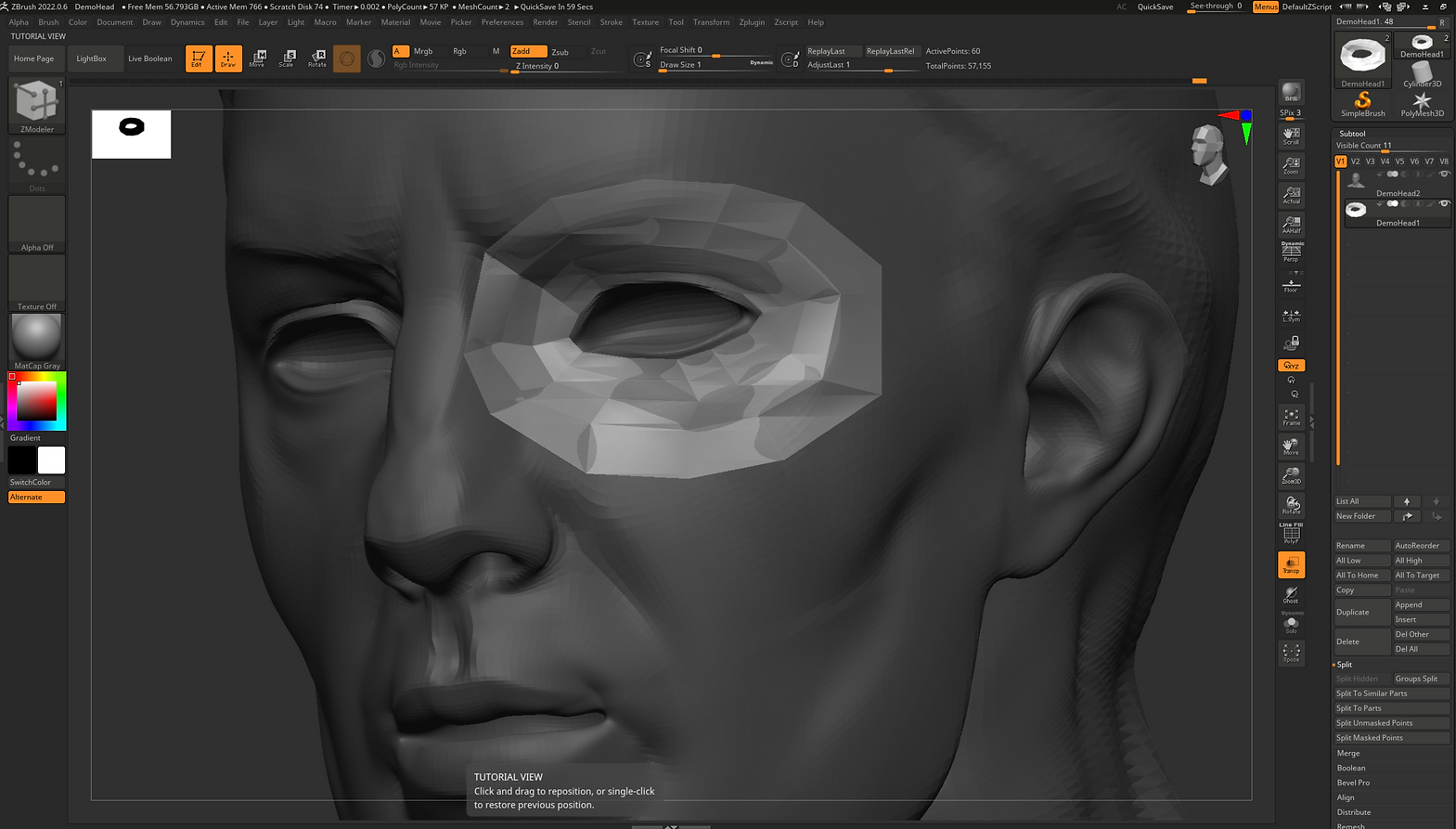This screenshot has width=1456, height=829.
Task: Activate the Edit mode button
Action: [199, 58]
